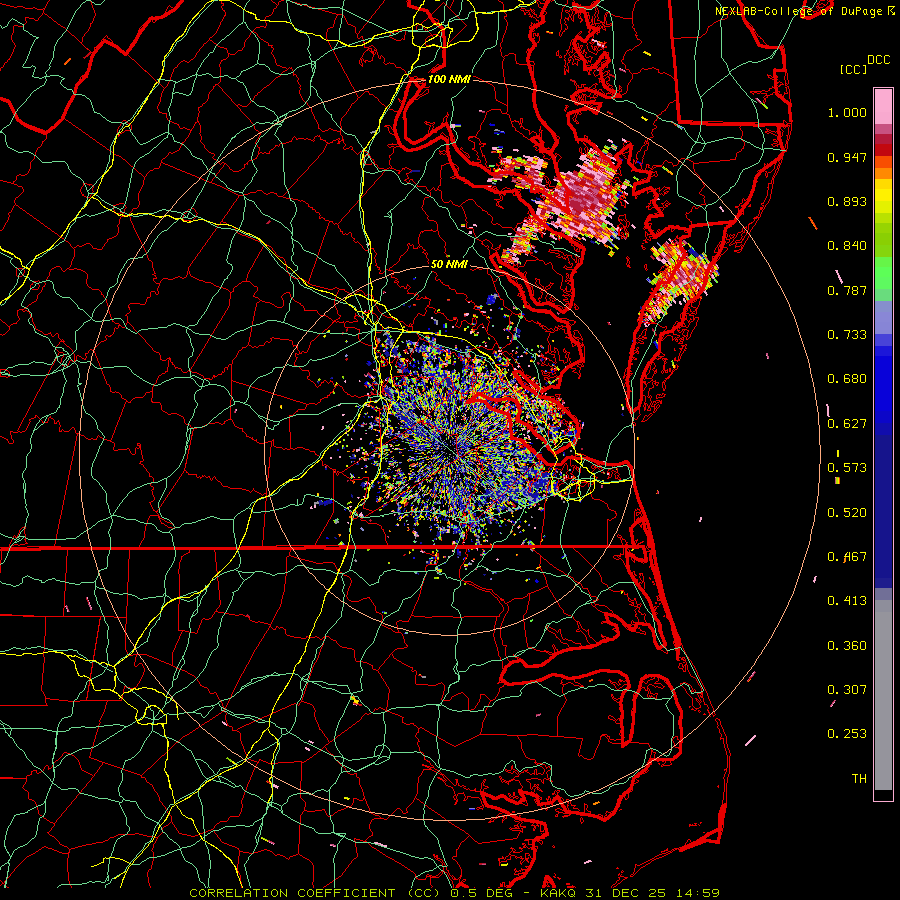Screen dimensions: 900x900
Task: Select the 0.413 scale value
Action: [x=847, y=601]
